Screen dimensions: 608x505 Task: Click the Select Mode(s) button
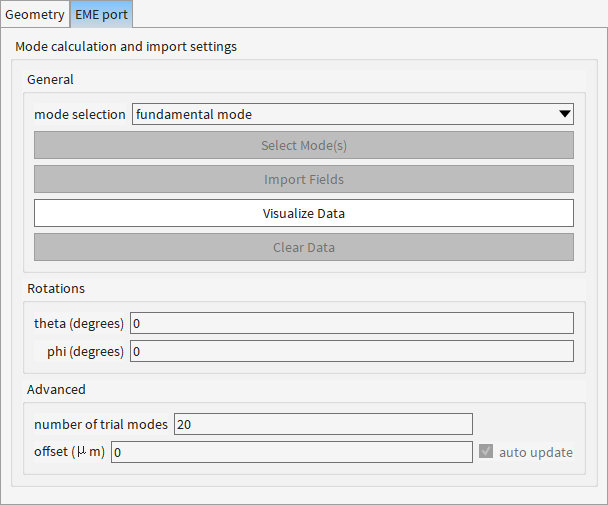tap(304, 145)
